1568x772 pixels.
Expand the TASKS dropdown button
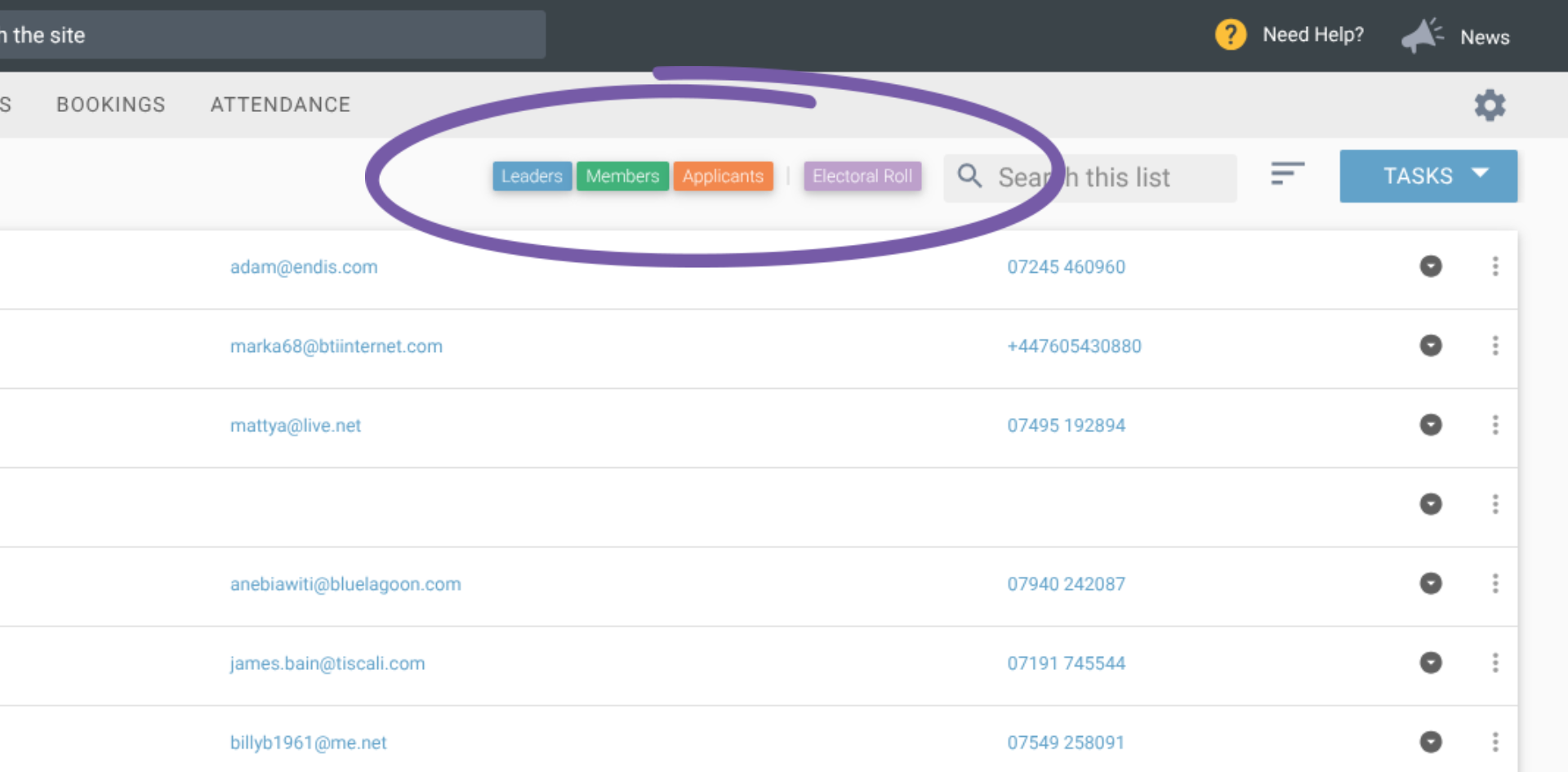1428,176
